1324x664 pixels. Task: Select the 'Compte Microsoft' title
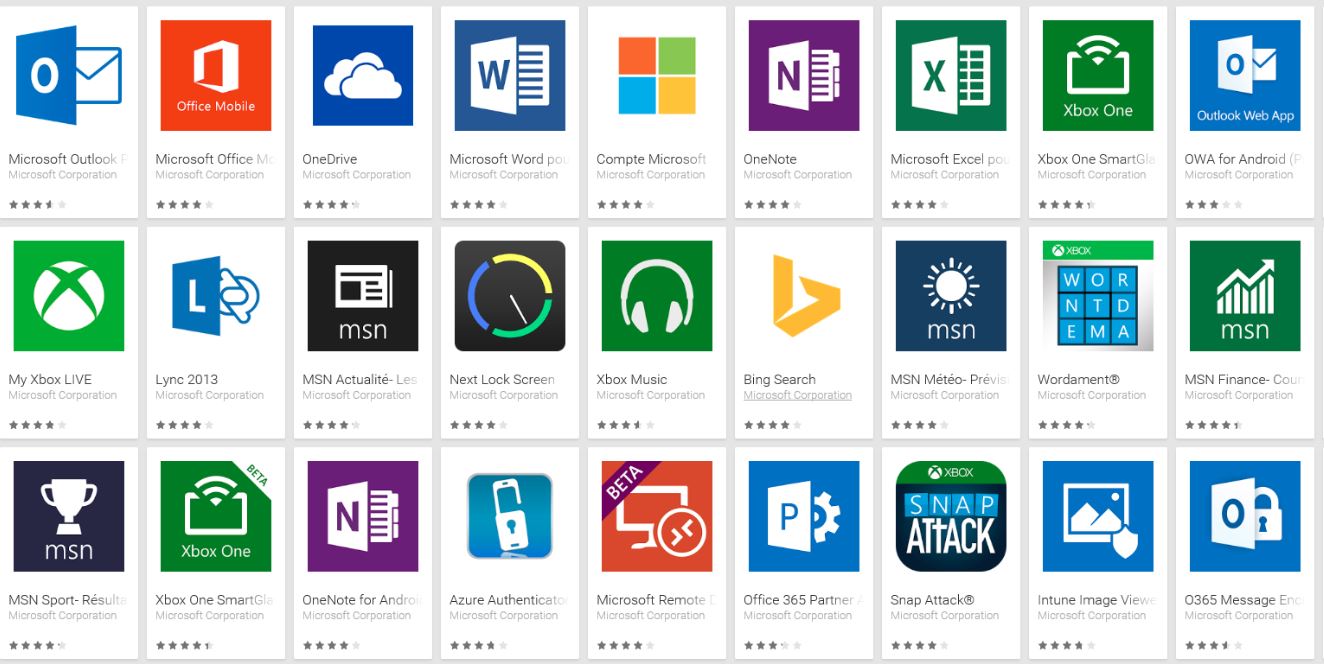click(651, 159)
